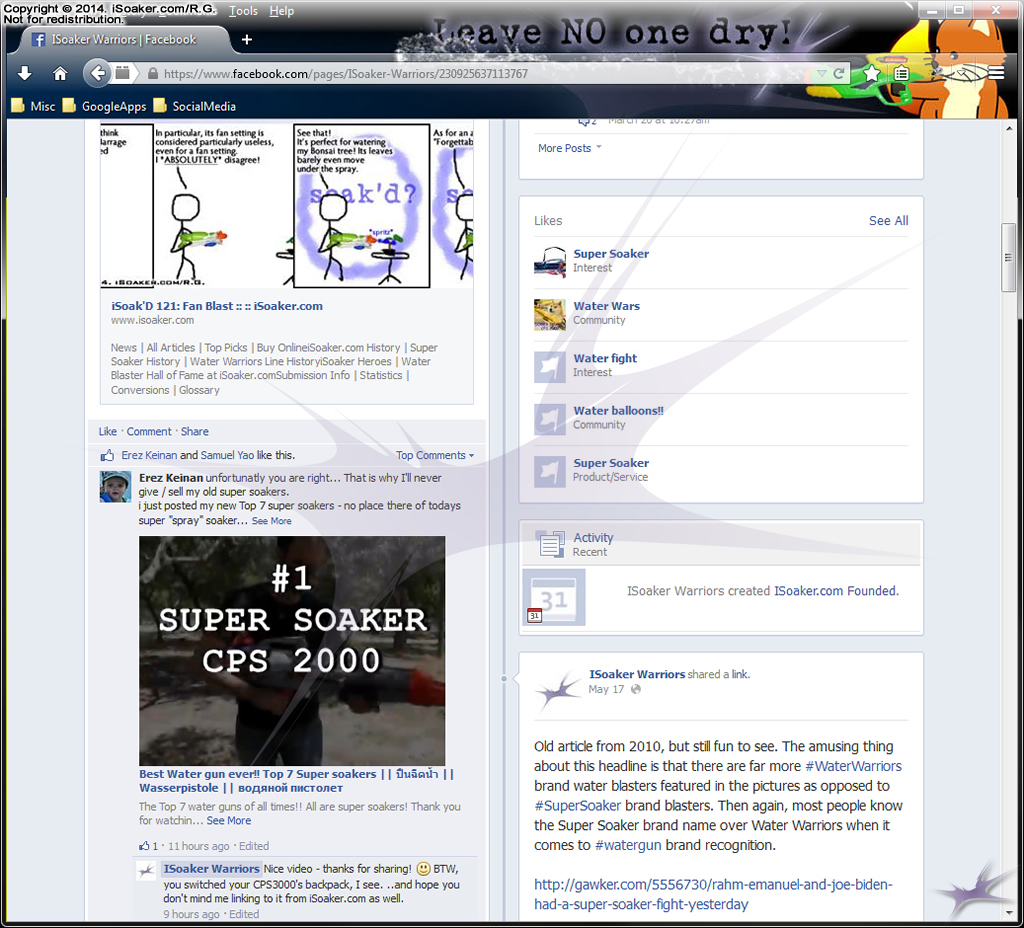This screenshot has width=1024, height=928.
Task: Click the scrollbar up arrow
Action: click(x=1009, y=129)
